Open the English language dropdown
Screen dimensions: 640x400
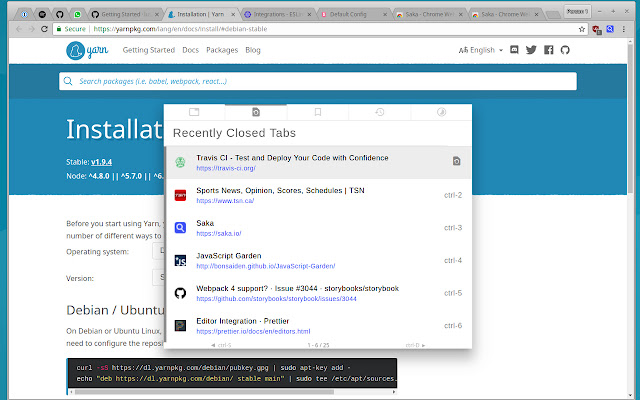pos(481,50)
